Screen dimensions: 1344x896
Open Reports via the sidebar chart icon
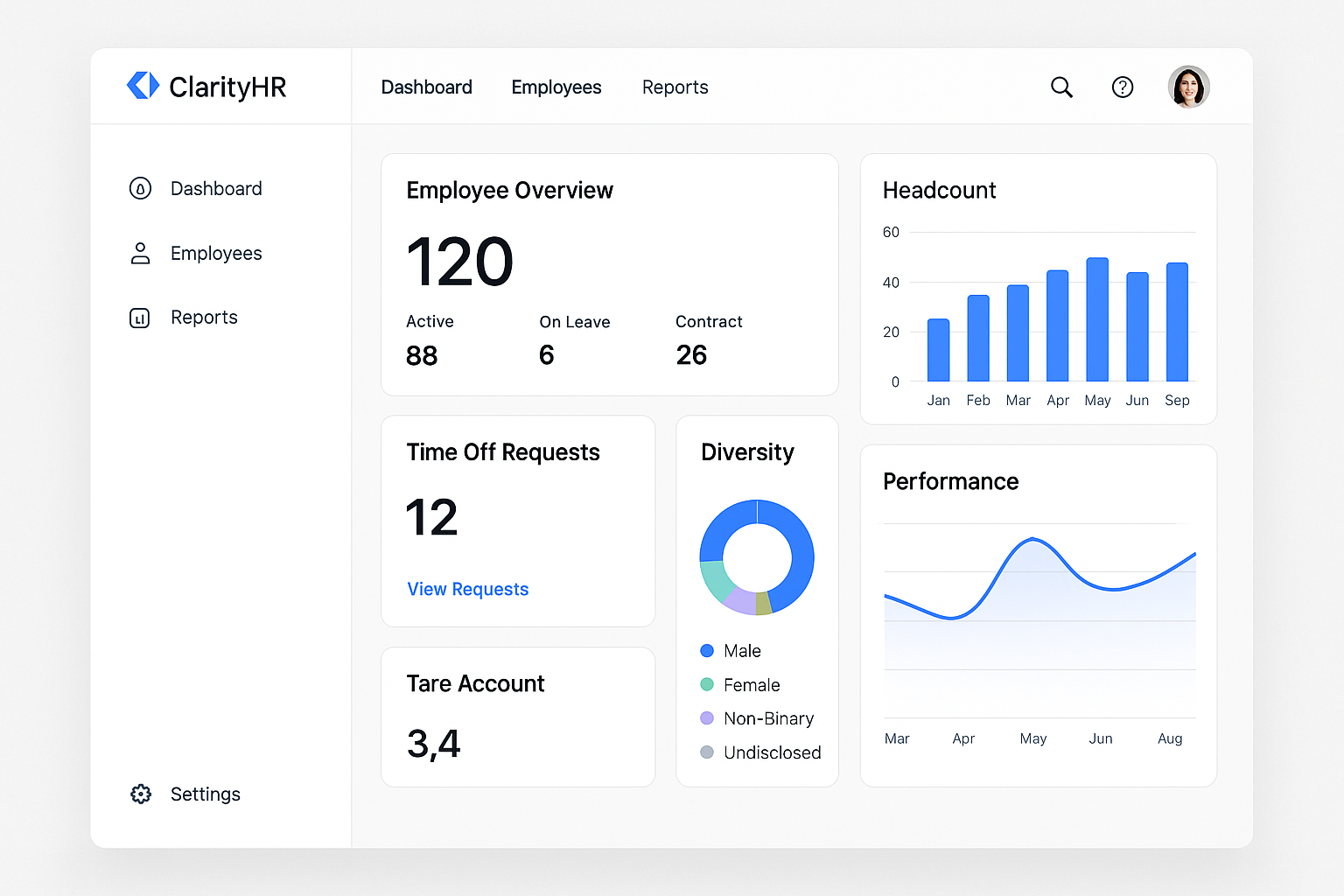[141, 318]
